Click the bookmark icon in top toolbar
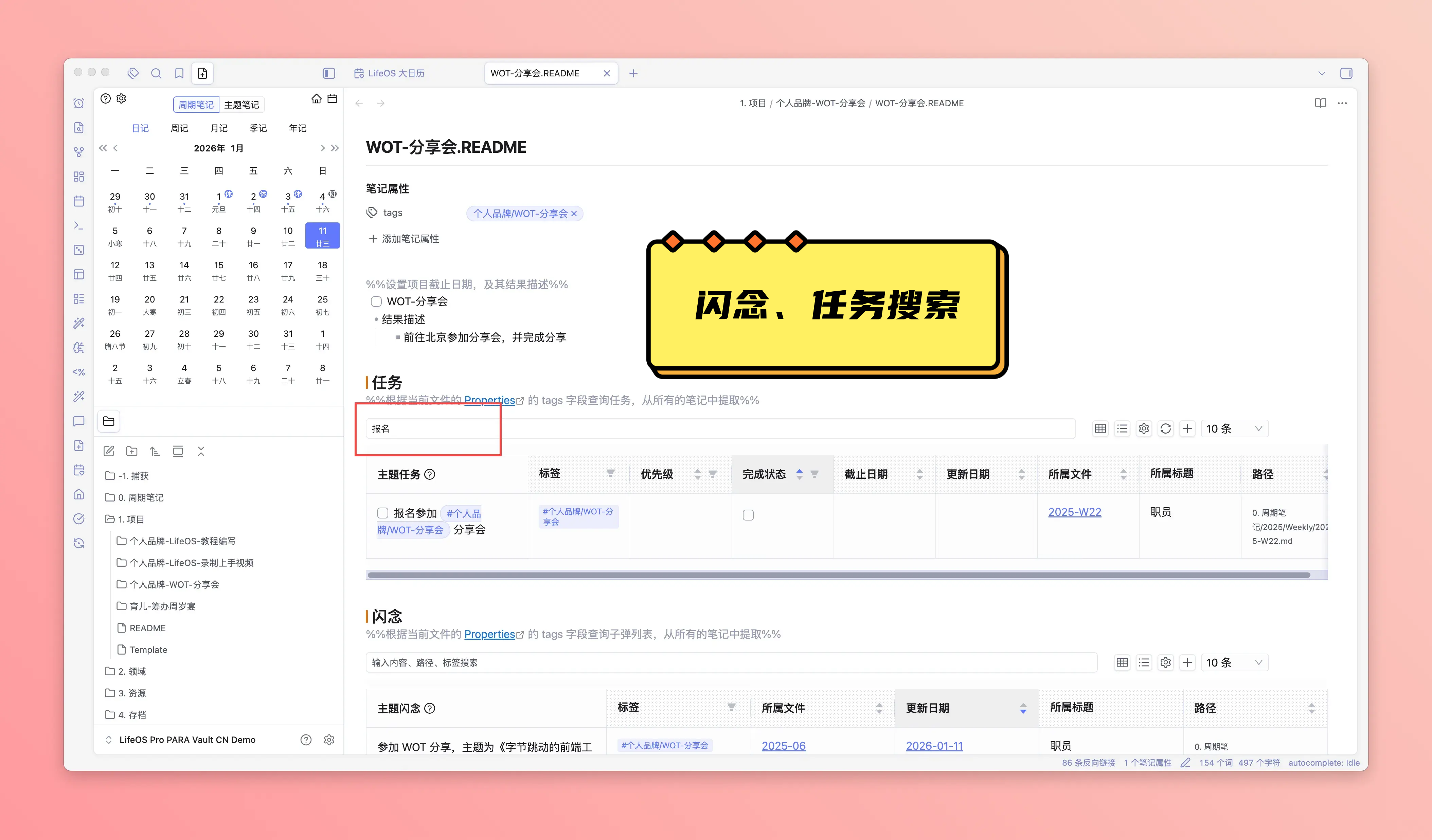The width and height of the screenshot is (1432, 840). tap(179, 73)
